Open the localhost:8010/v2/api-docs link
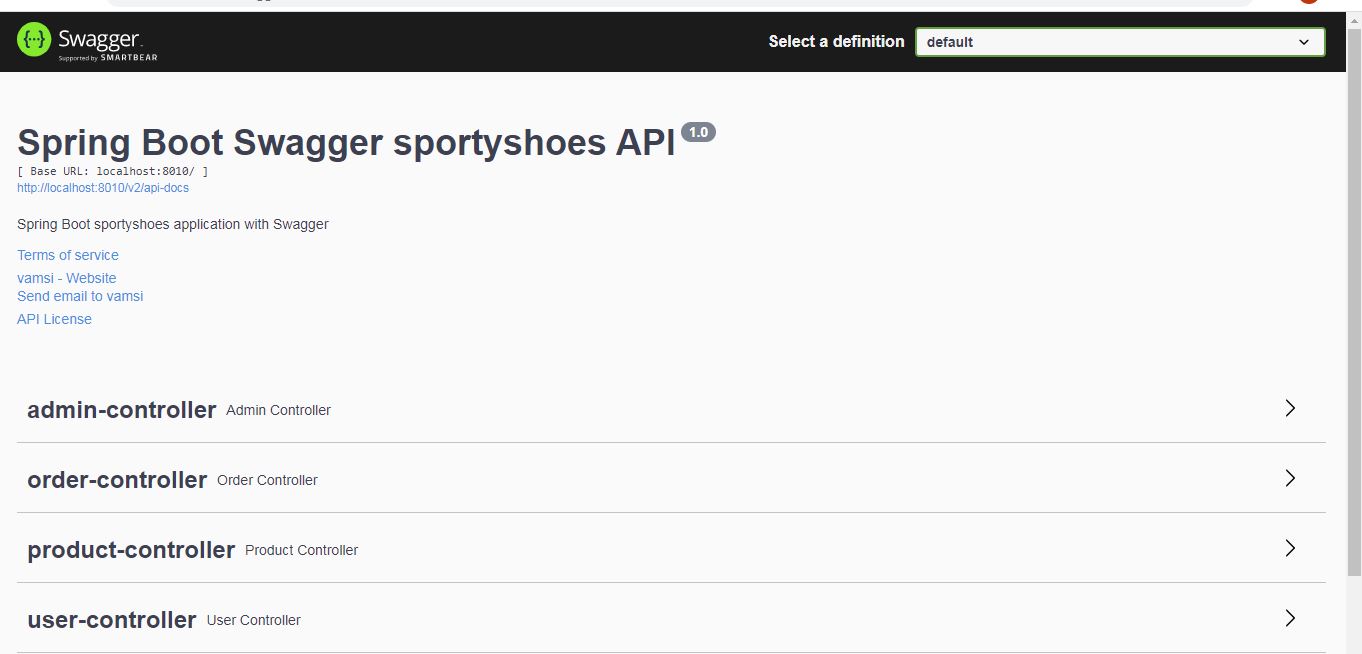The width and height of the screenshot is (1362, 654). tap(103, 188)
